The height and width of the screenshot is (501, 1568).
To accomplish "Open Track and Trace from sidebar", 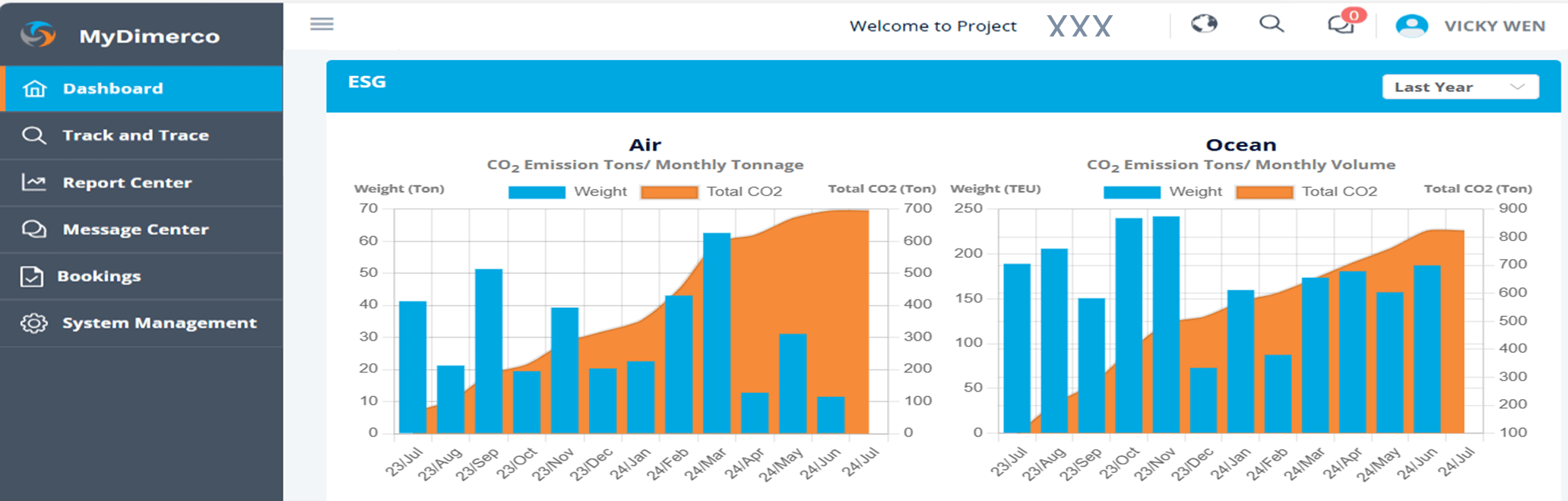I will [135, 135].
